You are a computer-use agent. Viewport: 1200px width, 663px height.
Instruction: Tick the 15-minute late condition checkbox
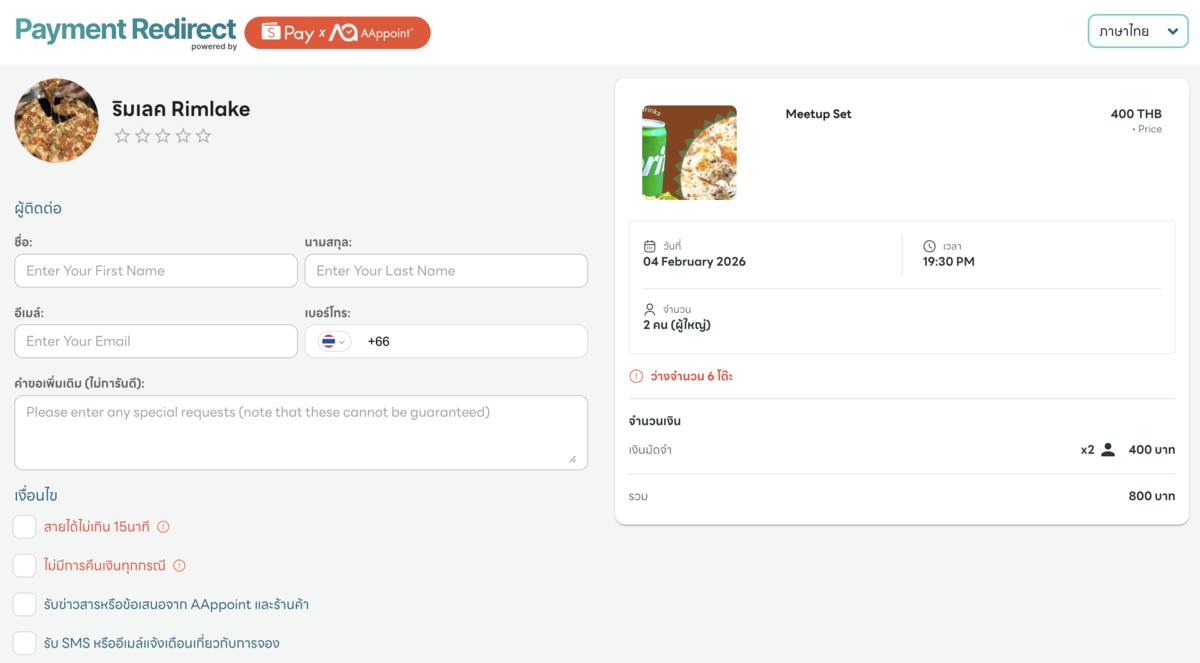pyautogui.click(x=25, y=527)
